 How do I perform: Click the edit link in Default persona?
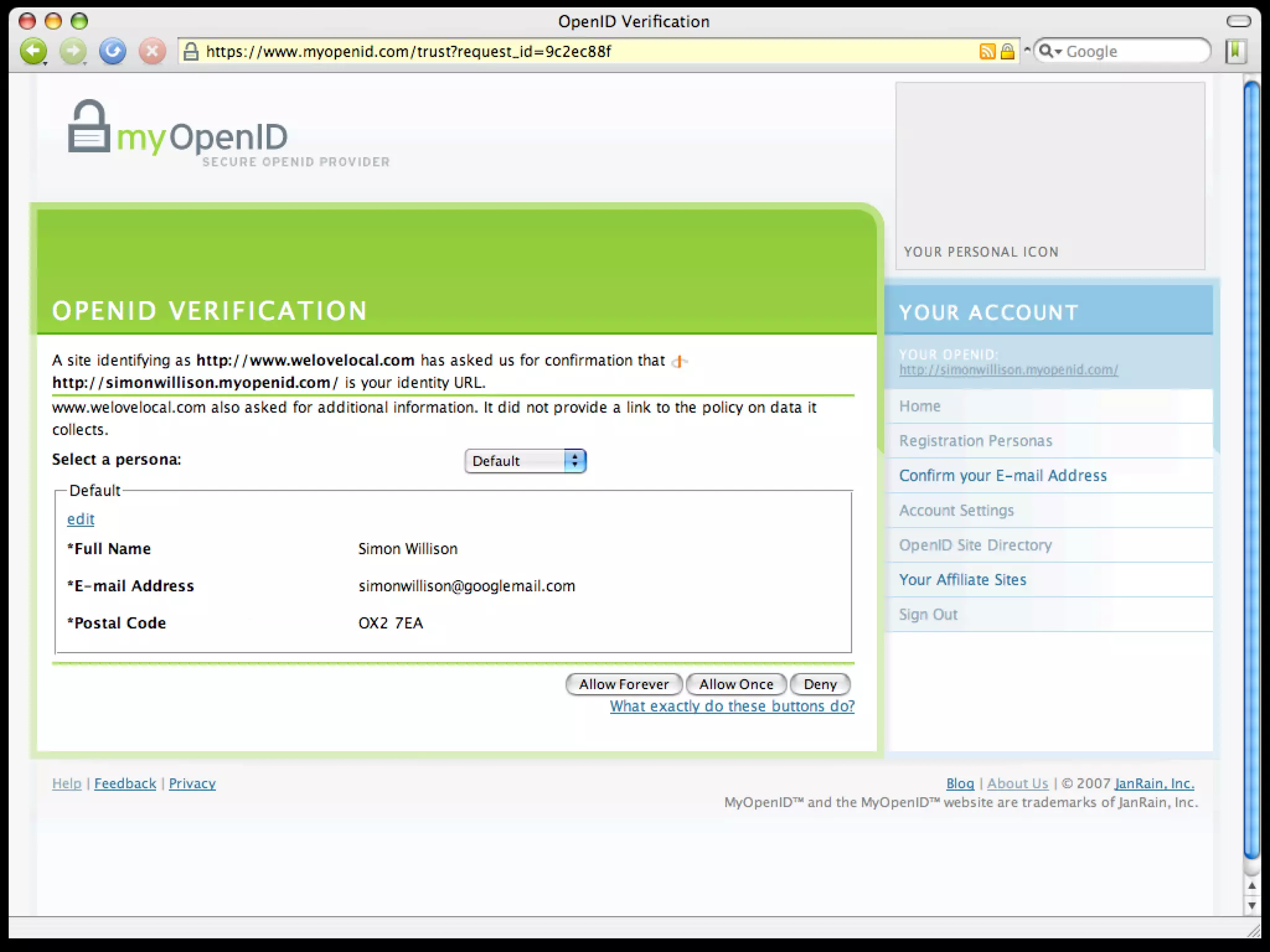click(81, 519)
